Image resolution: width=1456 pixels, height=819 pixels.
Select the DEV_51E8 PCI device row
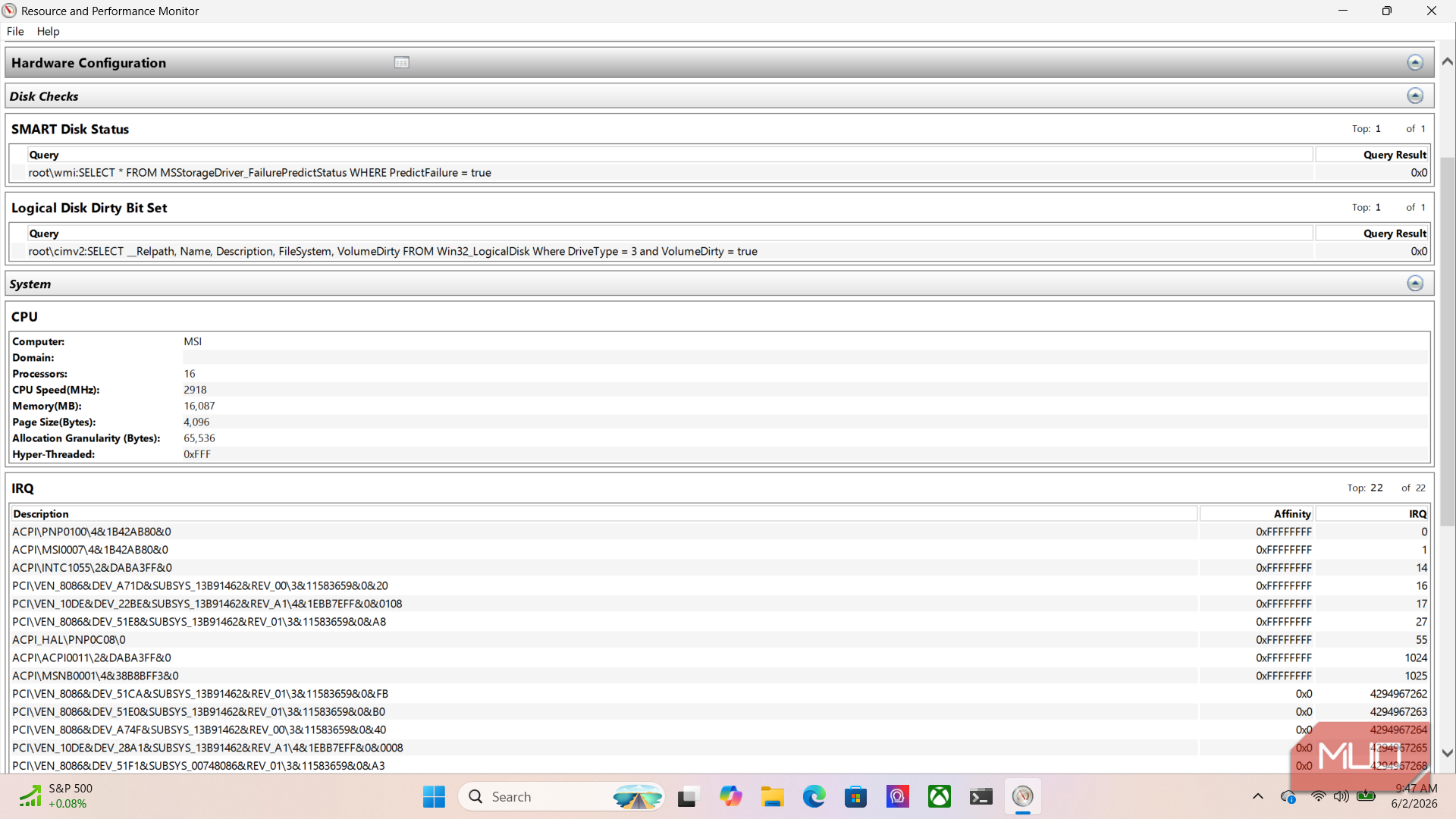[720, 622]
